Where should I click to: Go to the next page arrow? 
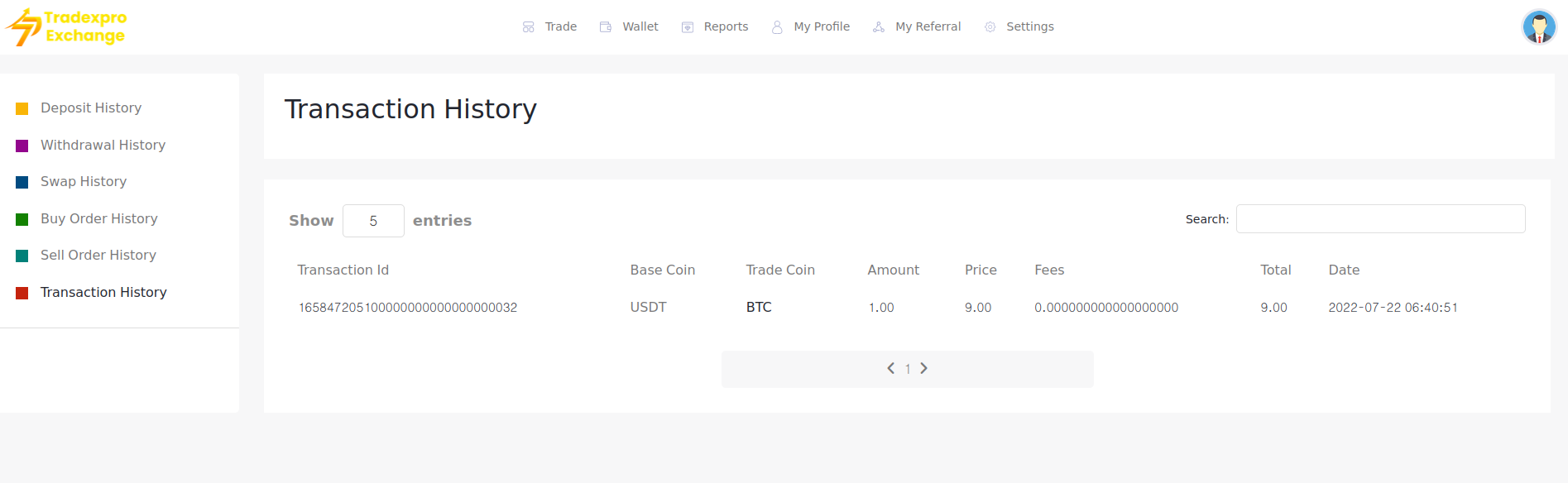924,369
